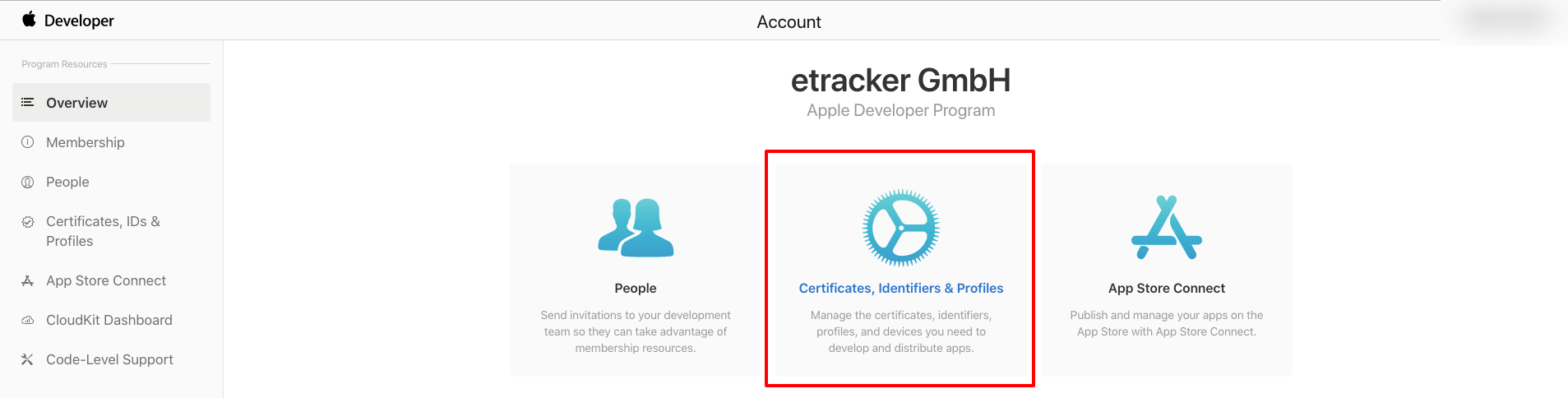
Task: Click the Code-Level Support tools icon
Action: coord(27,359)
